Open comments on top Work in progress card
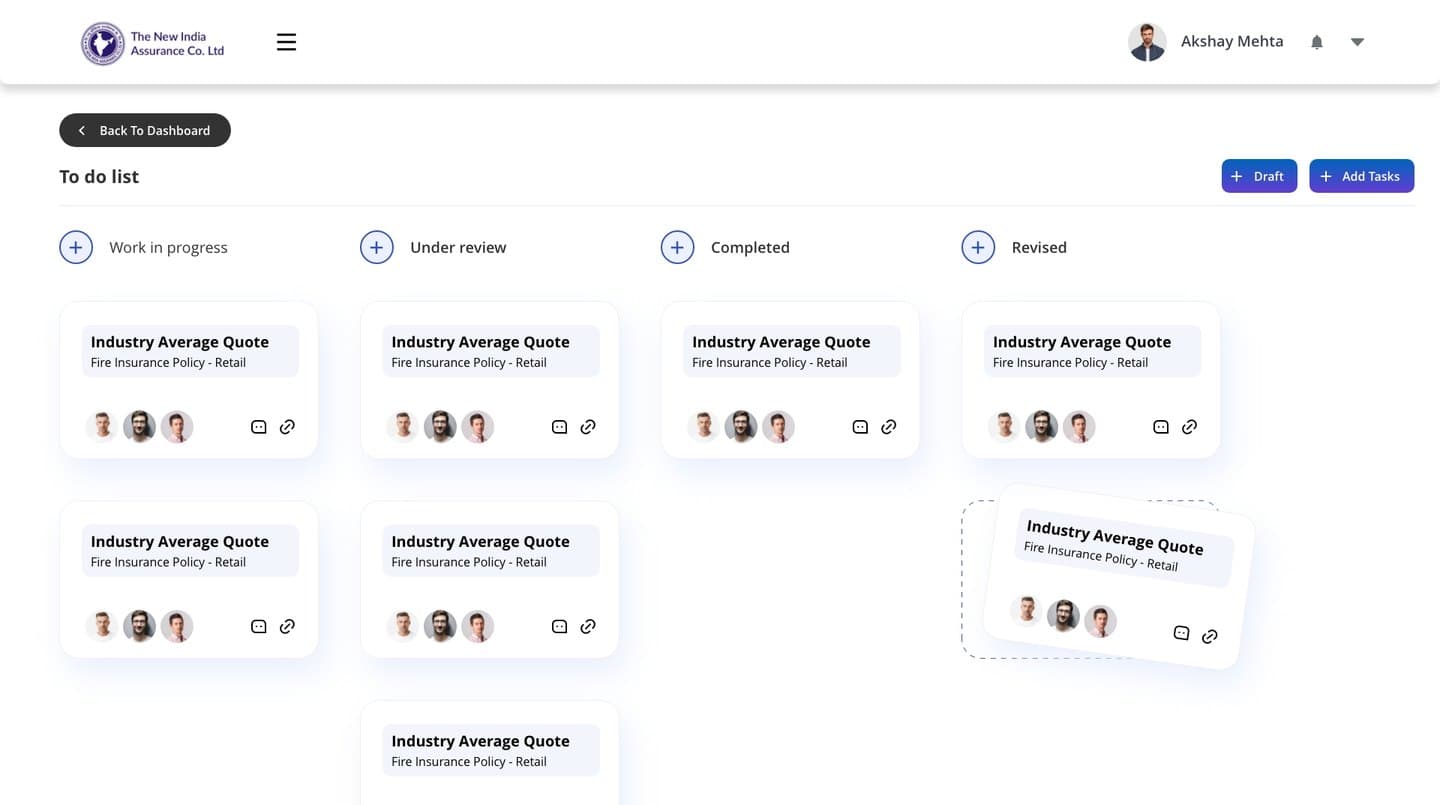Image resolution: width=1440 pixels, height=805 pixels. pos(258,427)
